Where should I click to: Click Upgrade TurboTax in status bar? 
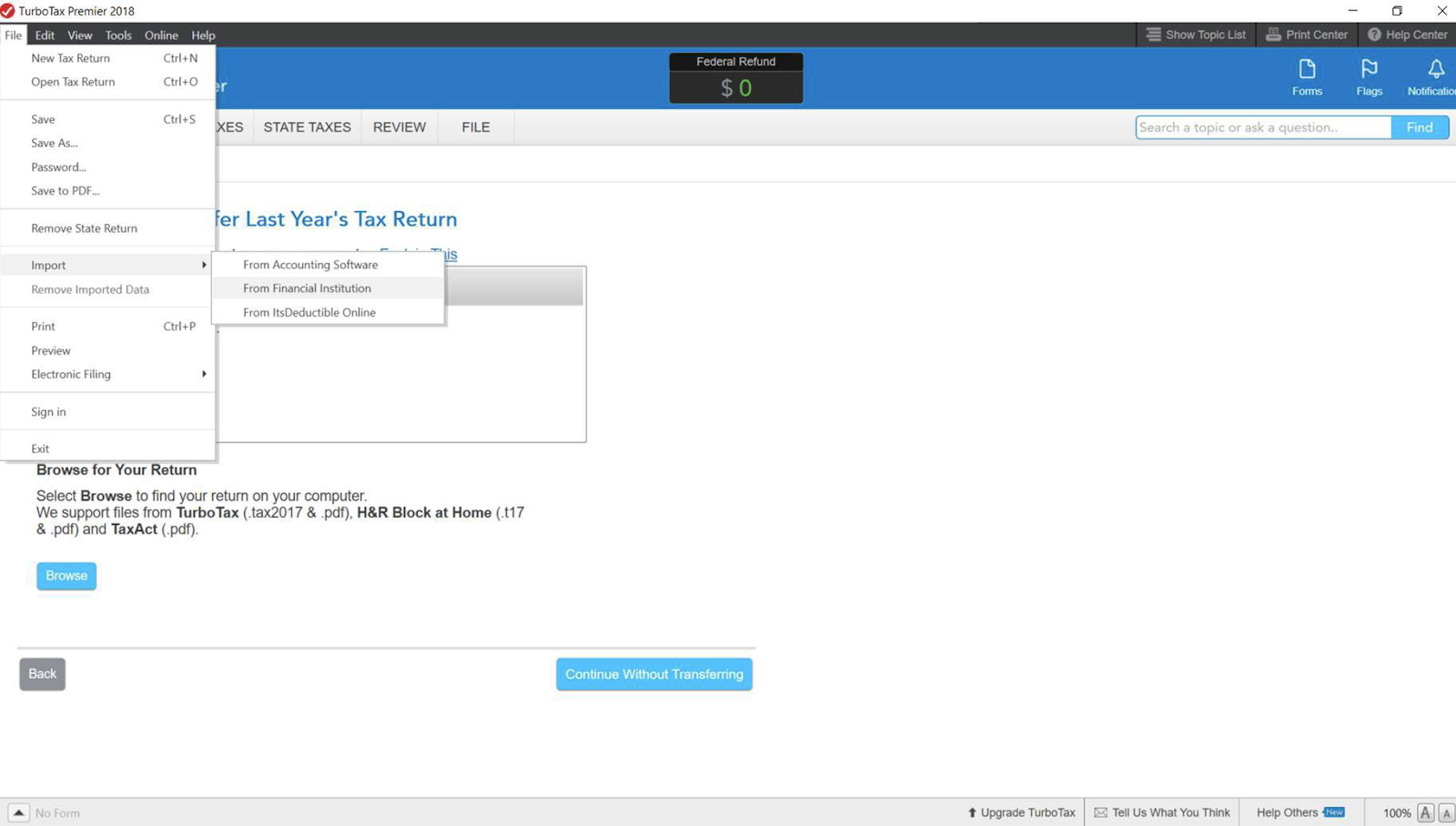(x=1021, y=812)
